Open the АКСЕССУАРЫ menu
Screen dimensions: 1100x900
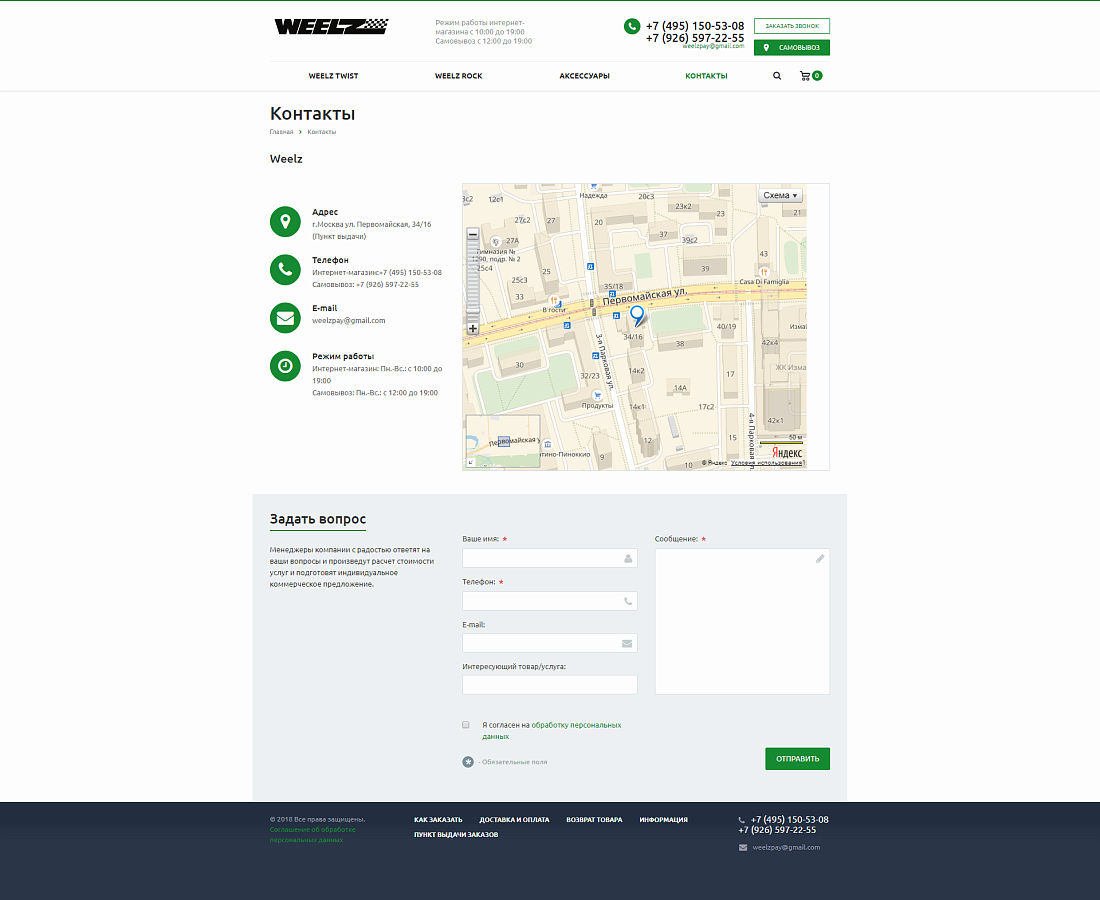(584, 76)
